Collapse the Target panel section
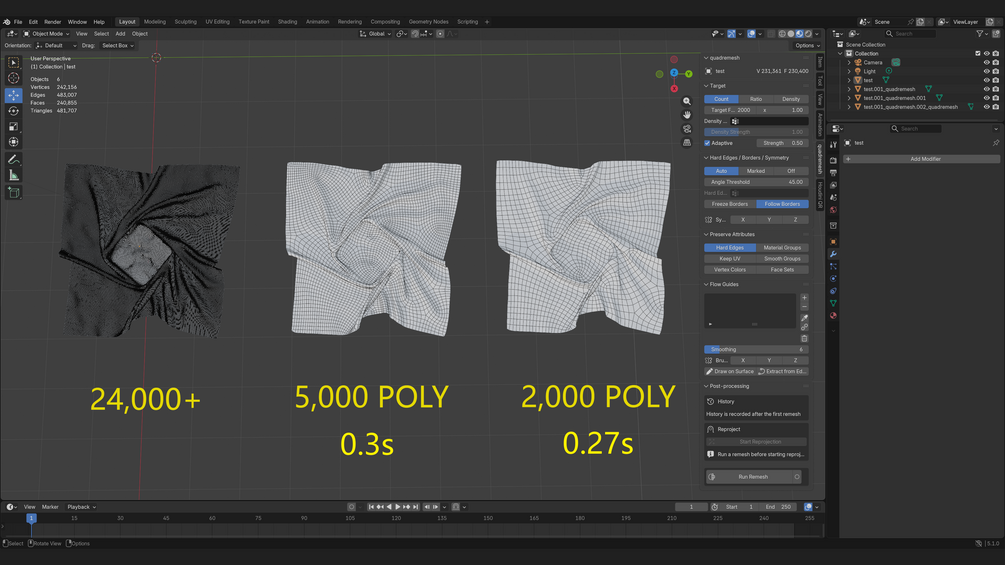This screenshot has height=565, width=1005. pyautogui.click(x=717, y=86)
